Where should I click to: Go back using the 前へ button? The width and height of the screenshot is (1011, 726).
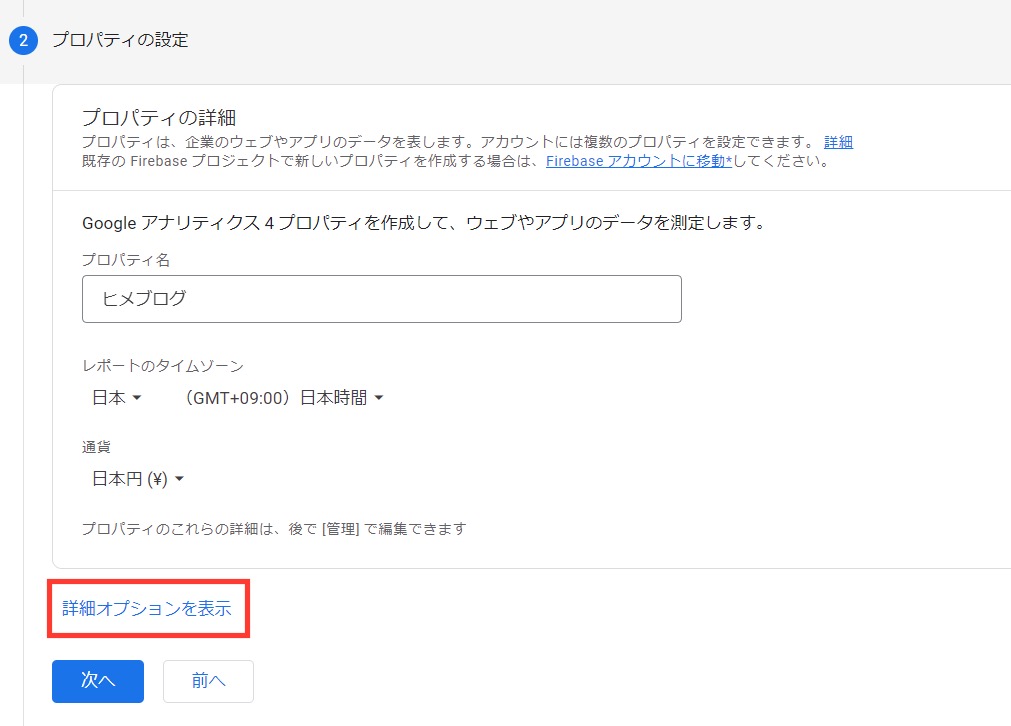click(207, 681)
